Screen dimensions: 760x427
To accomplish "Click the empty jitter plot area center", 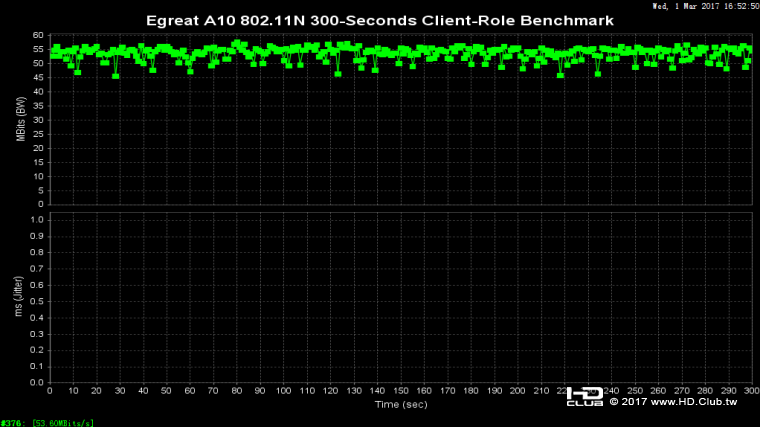I will click(x=400, y=296).
